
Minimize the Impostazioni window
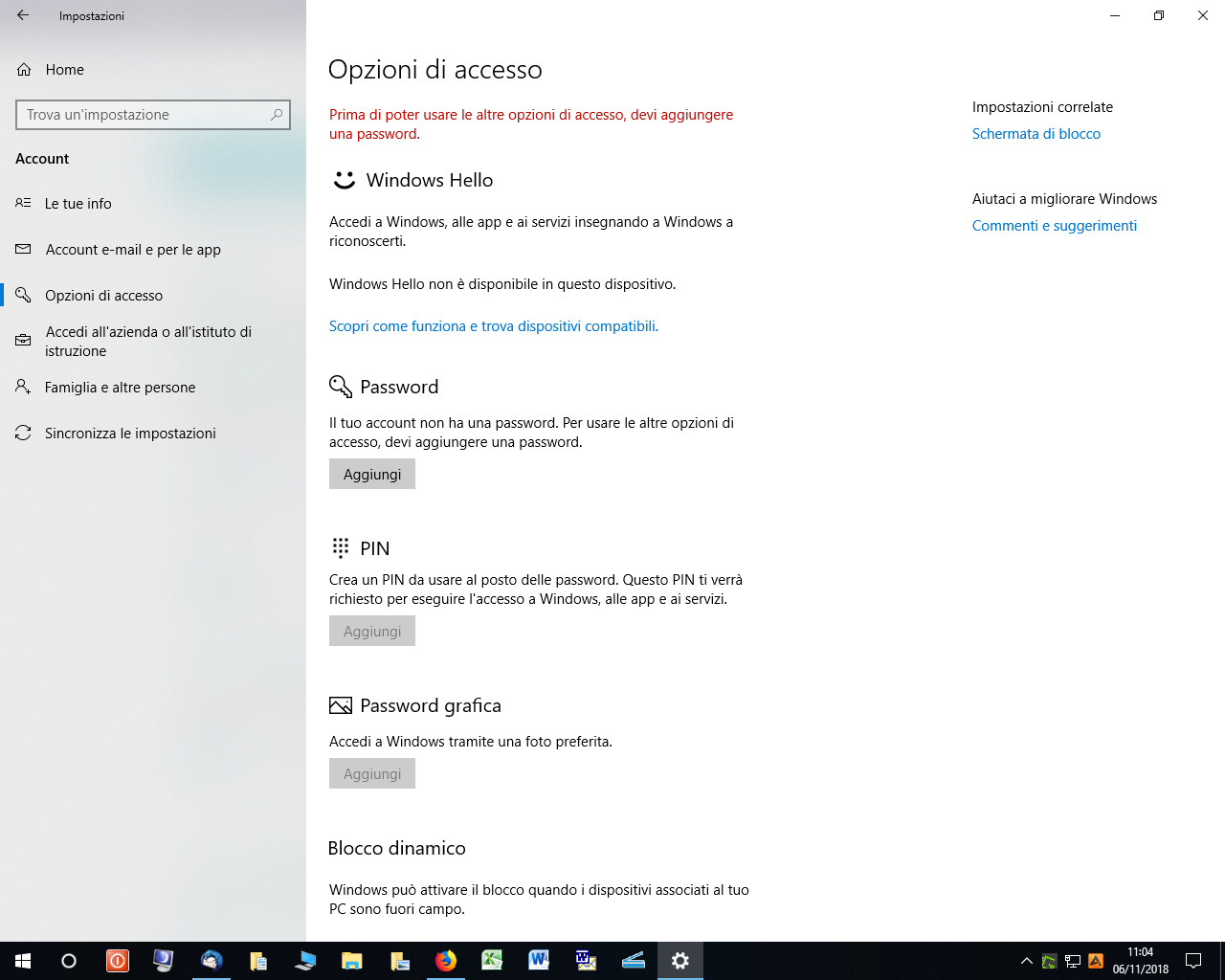[x=1115, y=15]
